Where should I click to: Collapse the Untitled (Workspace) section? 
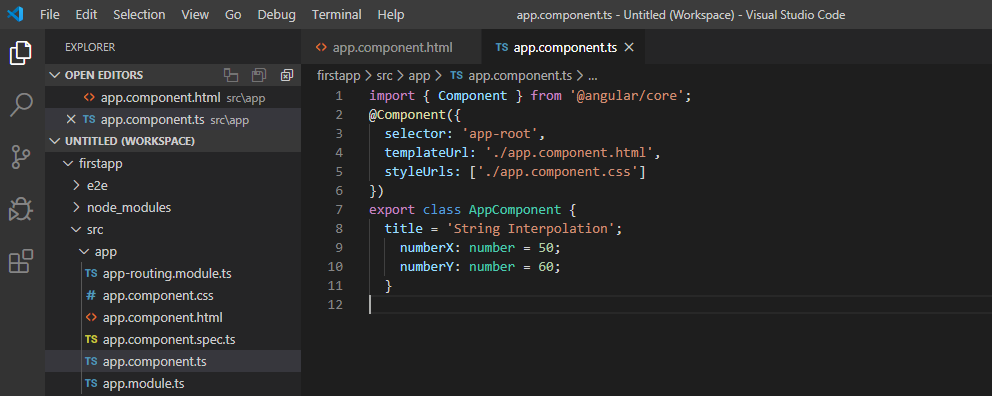(56, 141)
